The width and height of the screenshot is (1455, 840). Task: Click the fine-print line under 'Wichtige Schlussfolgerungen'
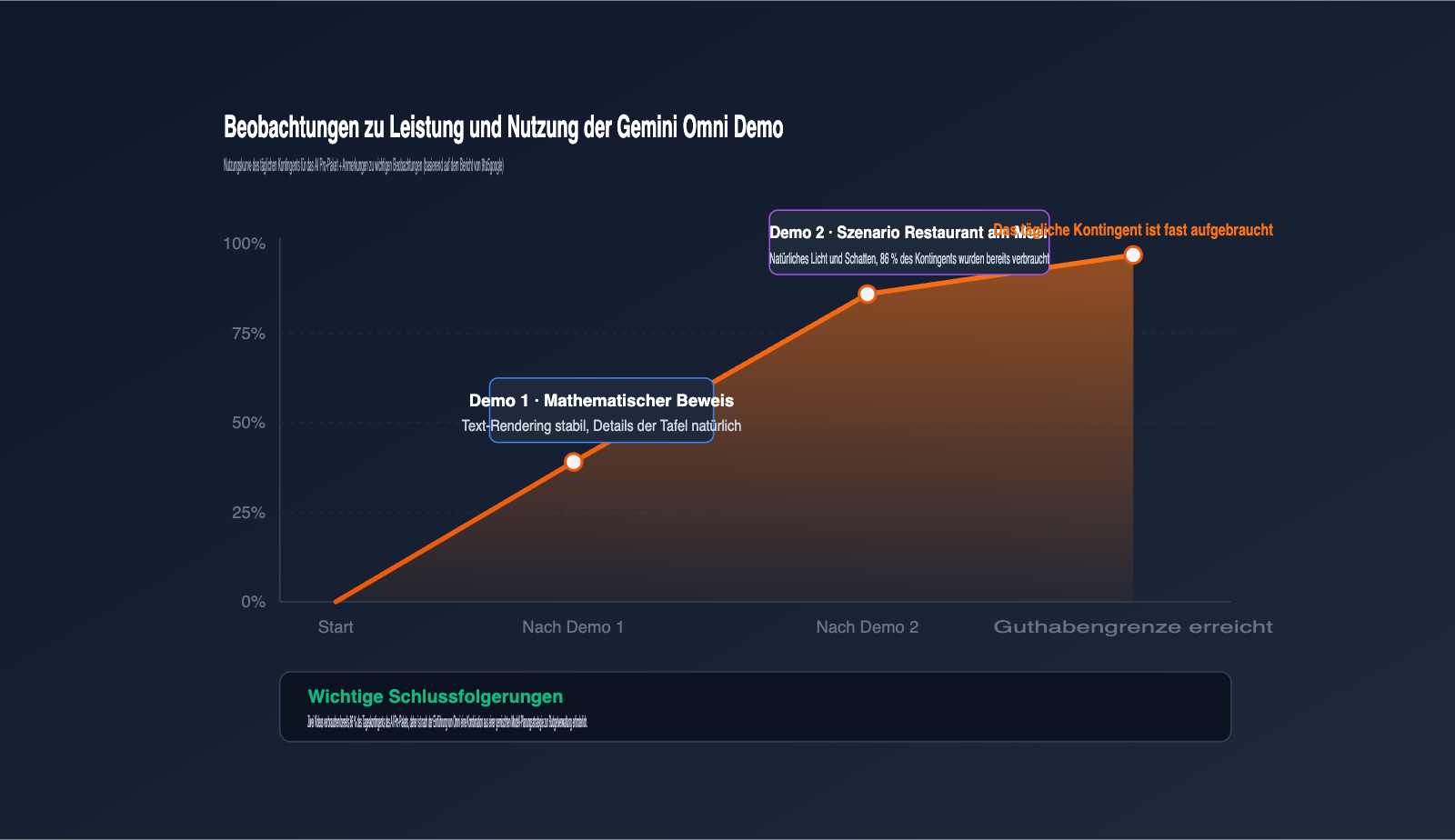tap(447, 723)
